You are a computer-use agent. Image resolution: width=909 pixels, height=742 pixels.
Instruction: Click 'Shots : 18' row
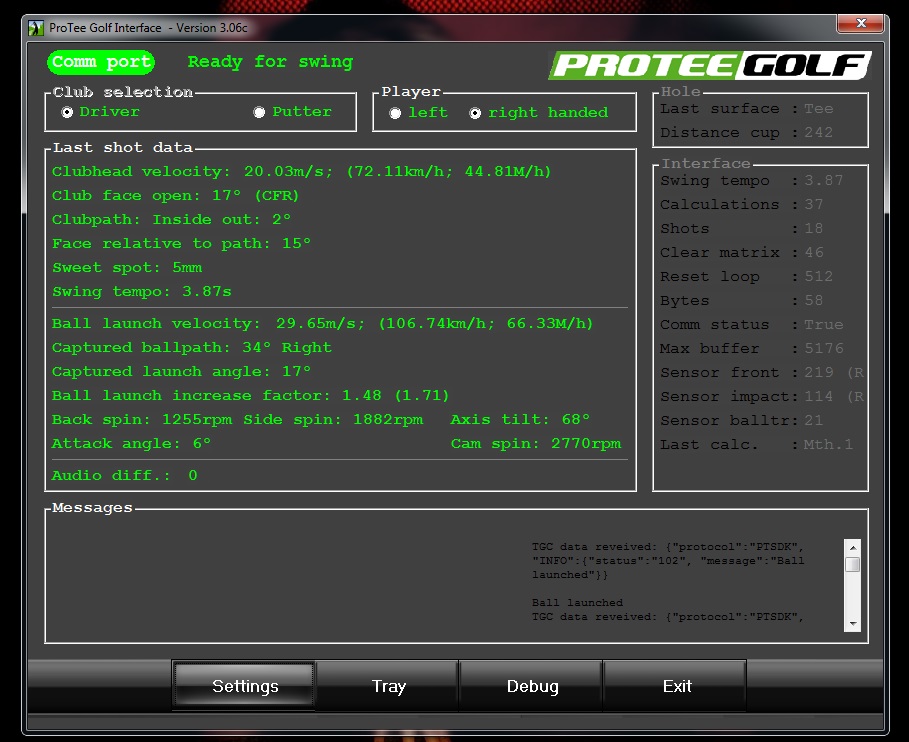point(741,229)
